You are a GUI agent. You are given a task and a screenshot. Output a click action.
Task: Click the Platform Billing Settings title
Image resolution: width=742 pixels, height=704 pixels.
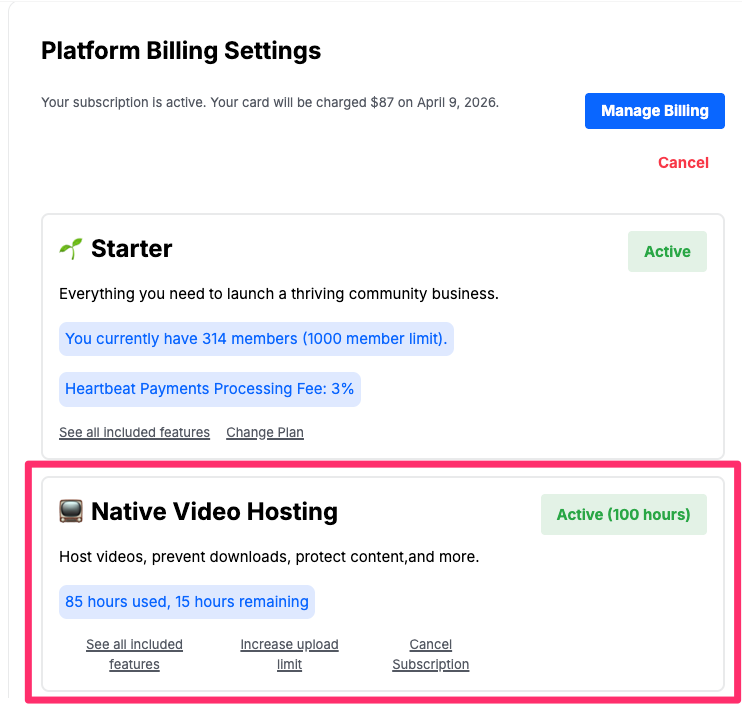tap(181, 51)
